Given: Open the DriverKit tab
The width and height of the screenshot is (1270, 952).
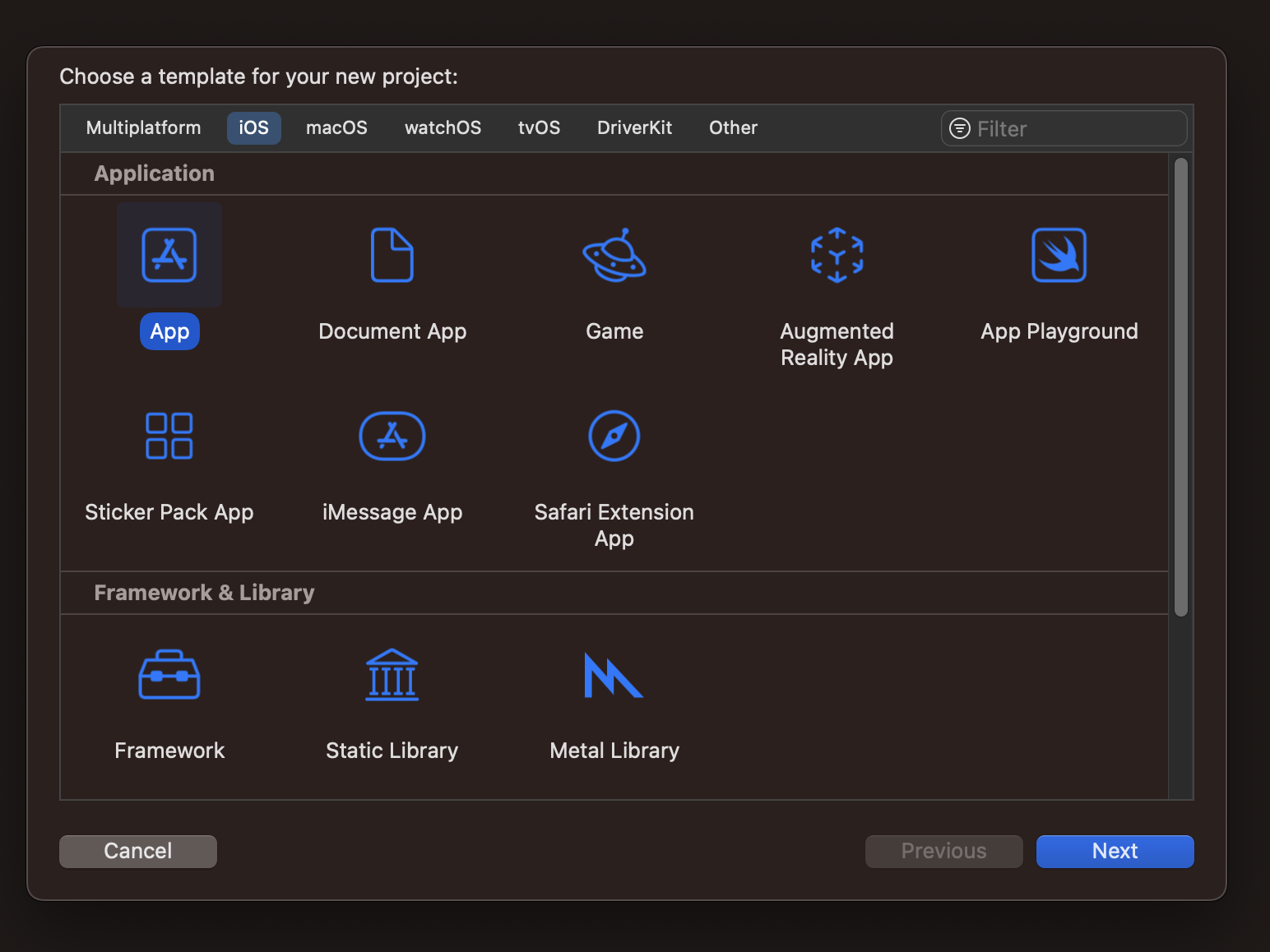Looking at the screenshot, I should (635, 127).
